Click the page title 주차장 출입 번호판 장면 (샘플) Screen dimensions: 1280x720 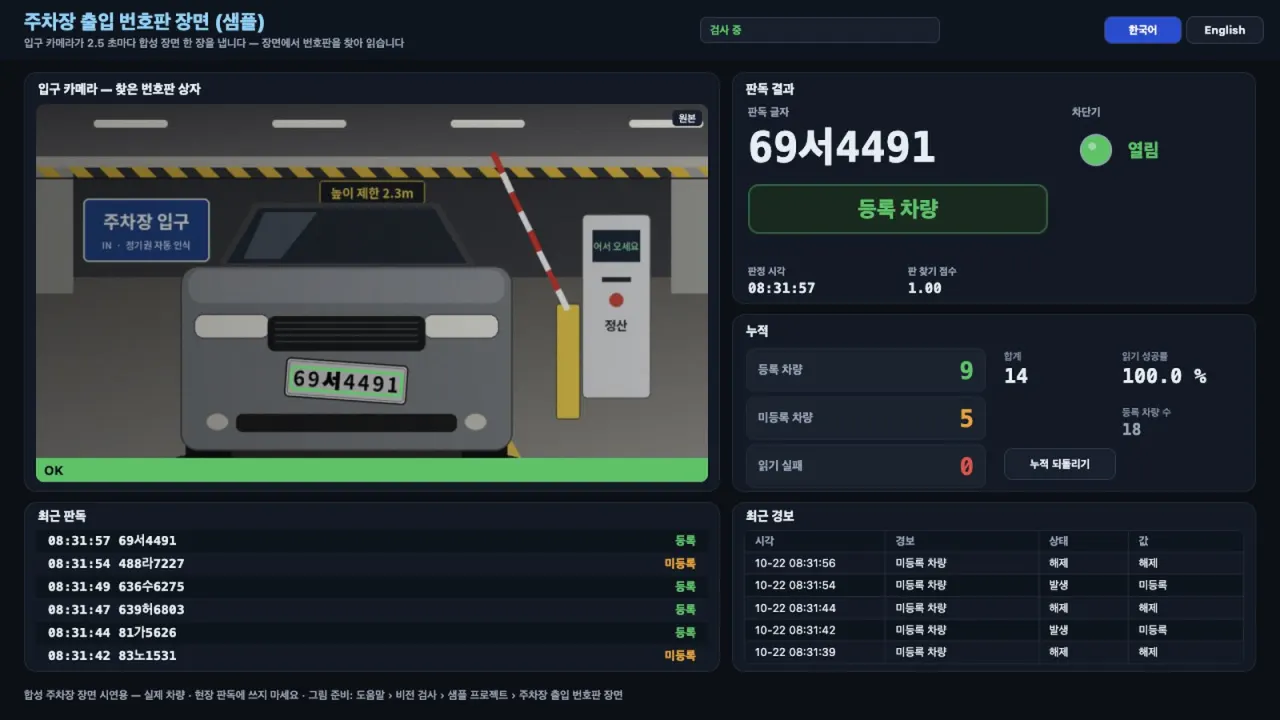(x=144, y=22)
